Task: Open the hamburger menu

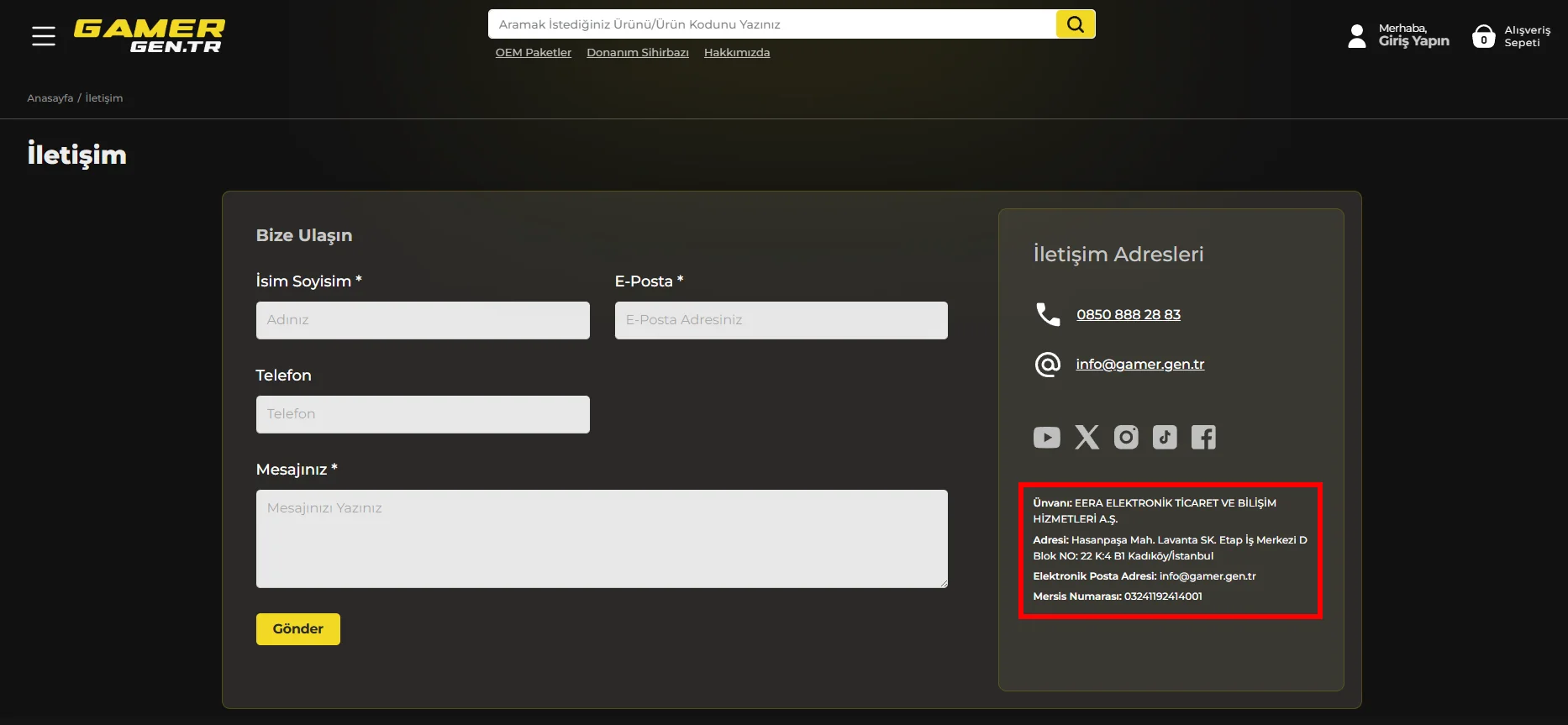Action: [x=44, y=36]
